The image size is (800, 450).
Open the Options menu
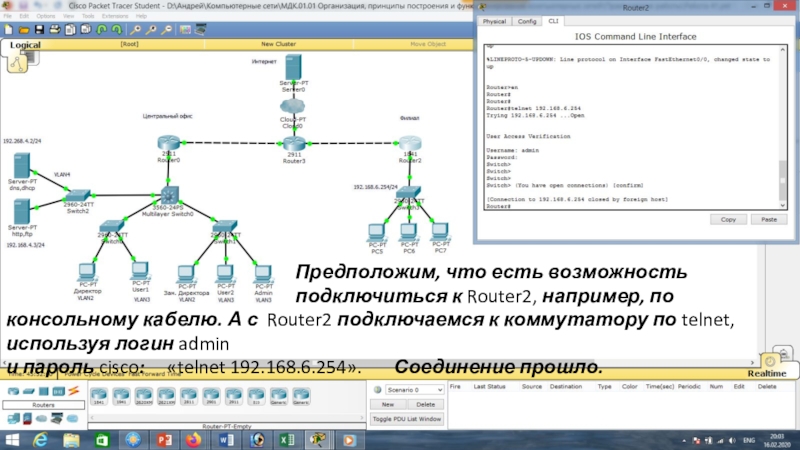click(x=45, y=16)
